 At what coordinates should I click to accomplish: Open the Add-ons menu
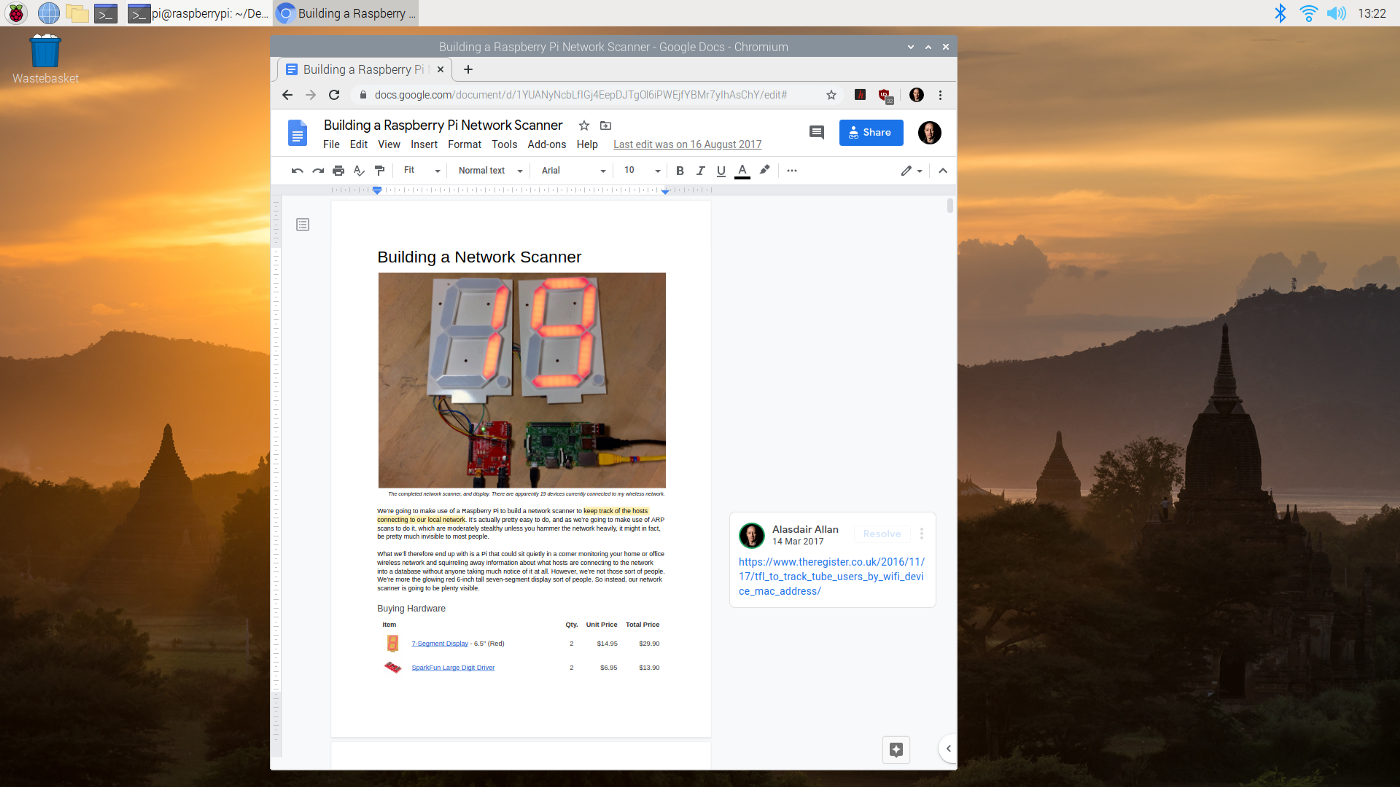(547, 145)
